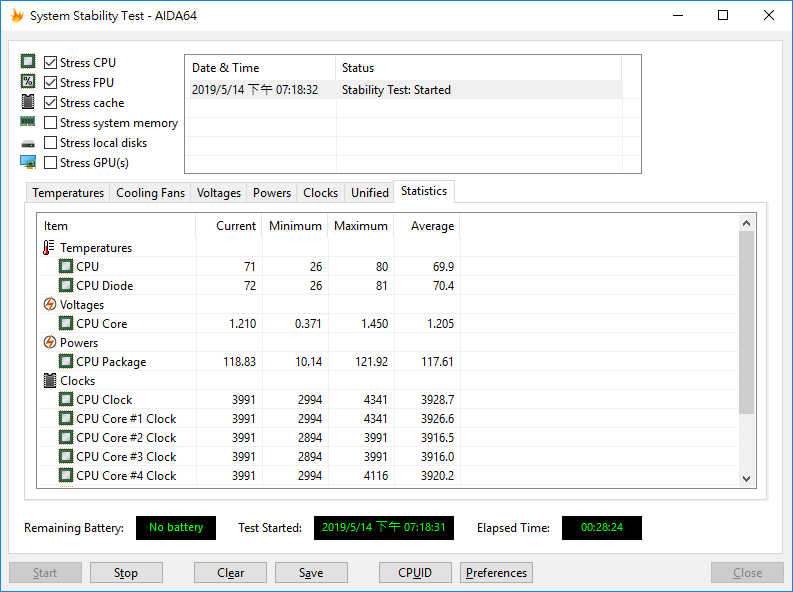Click the Elapsed Time value 00:28:24

[x=602, y=527]
